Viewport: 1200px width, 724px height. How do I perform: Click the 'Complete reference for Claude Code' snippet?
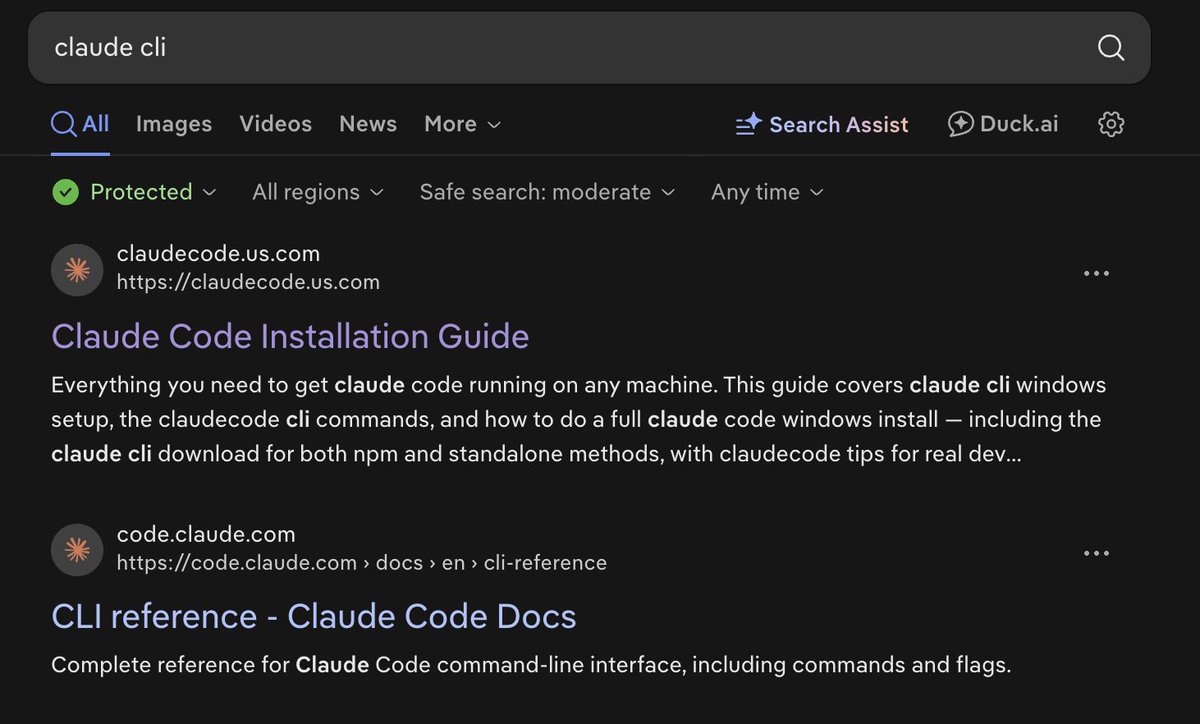tap(531, 664)
